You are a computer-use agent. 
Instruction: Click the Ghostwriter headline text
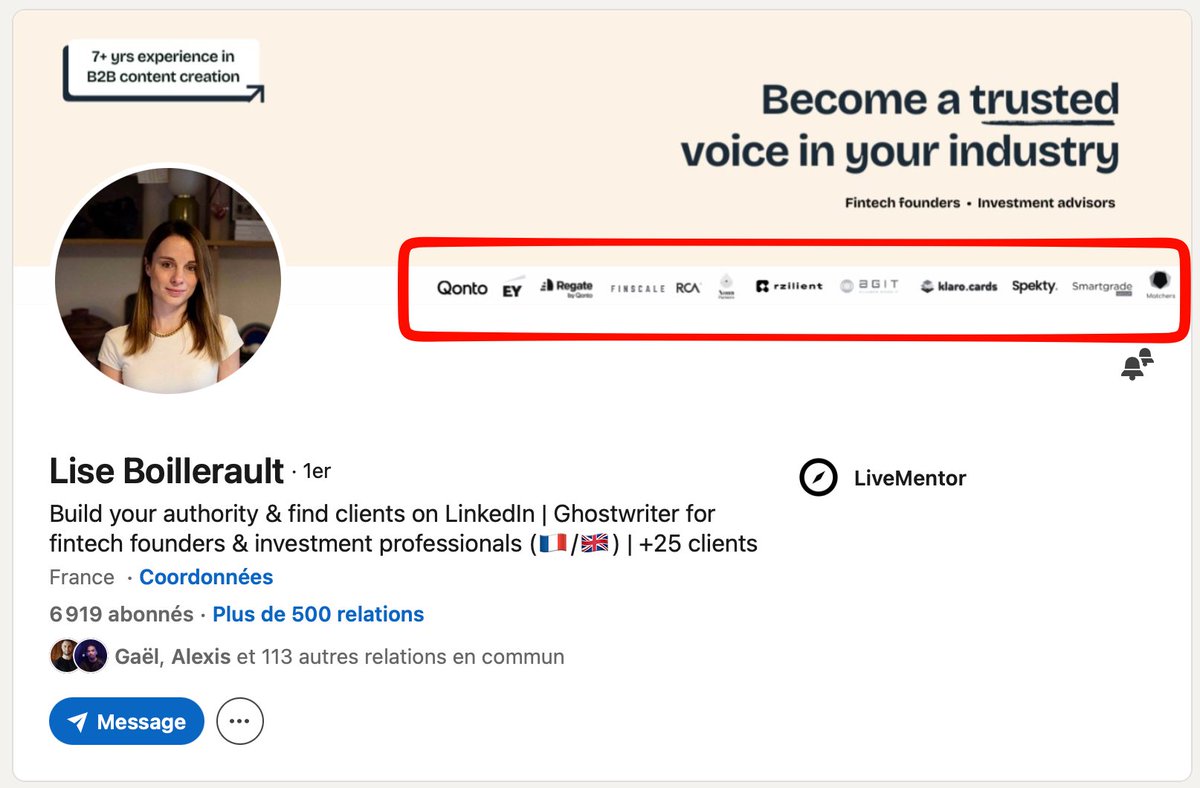click(x=403, y=529)
